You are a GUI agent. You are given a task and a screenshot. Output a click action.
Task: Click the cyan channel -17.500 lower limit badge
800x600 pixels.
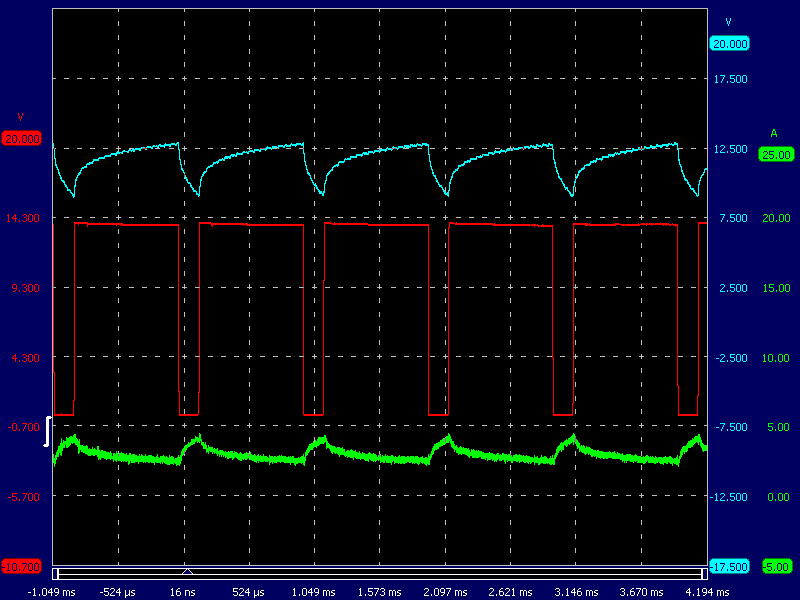[729, 567]
